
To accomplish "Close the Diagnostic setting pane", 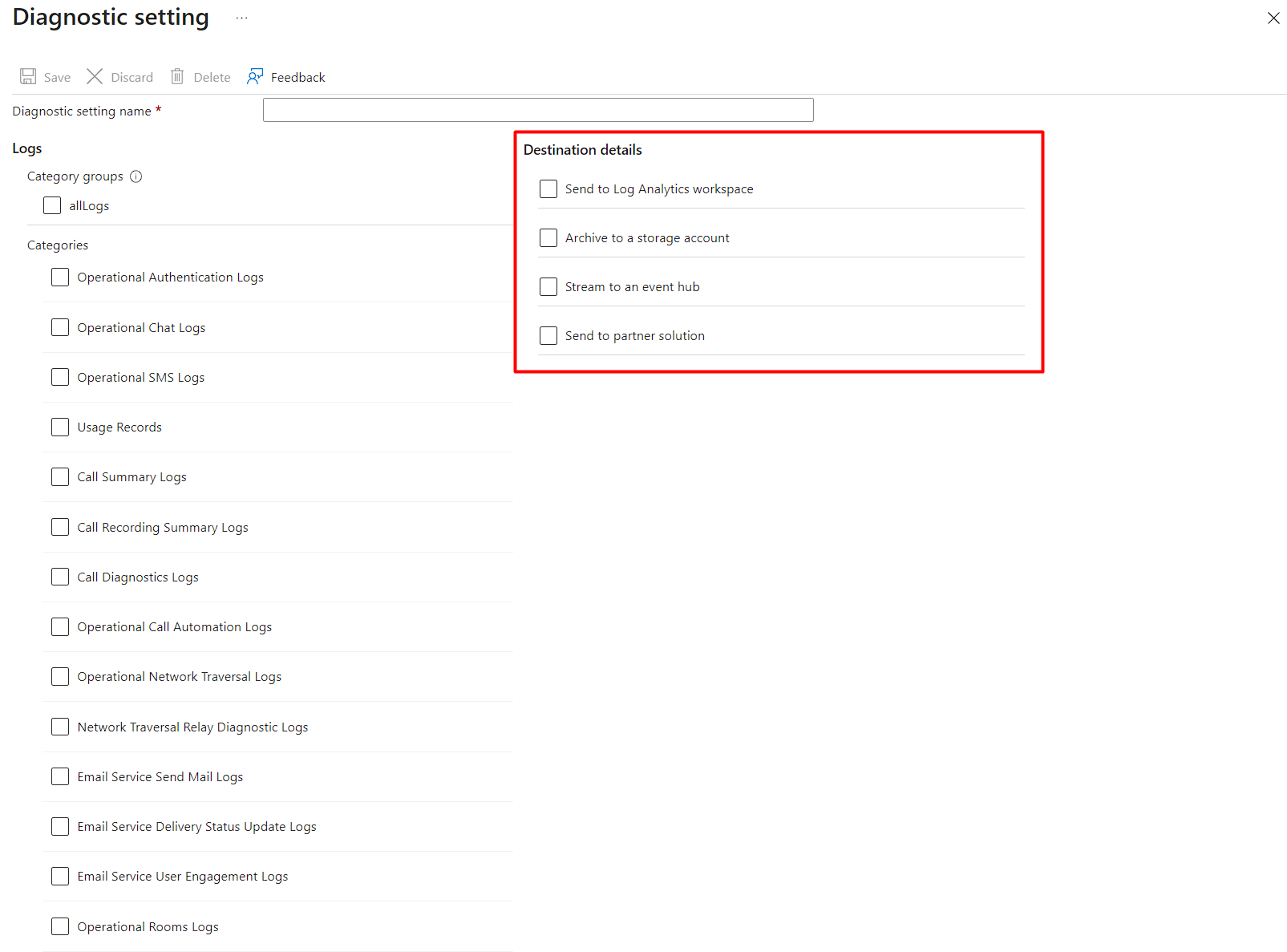I will click(x=1274, y=18).
